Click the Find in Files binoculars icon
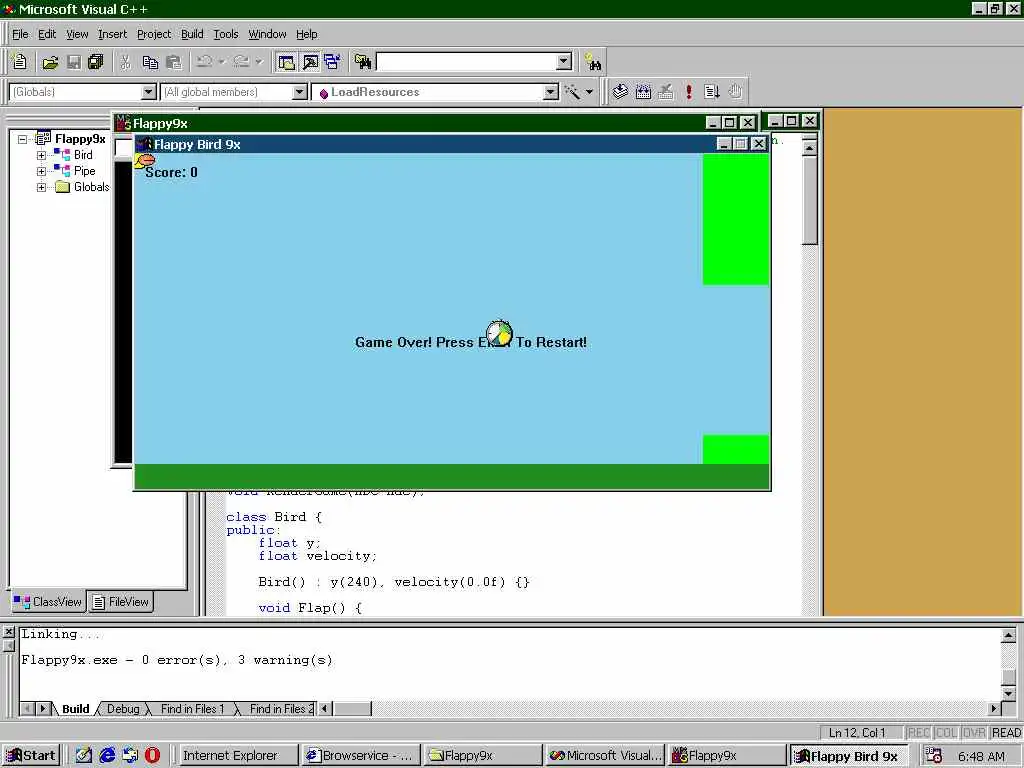The height and width of the screenshot is (768, 1024). (363, 62)
